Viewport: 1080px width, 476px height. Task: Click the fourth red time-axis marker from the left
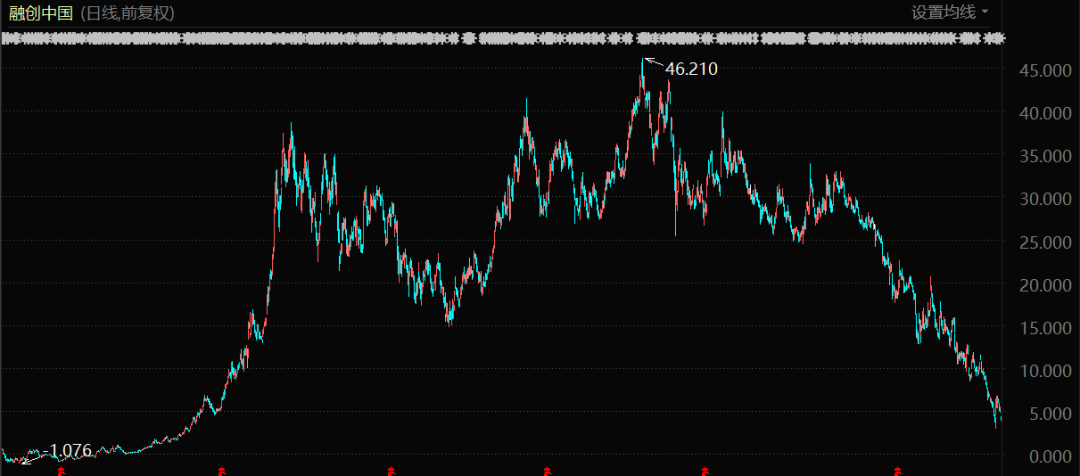coord(547,469)
